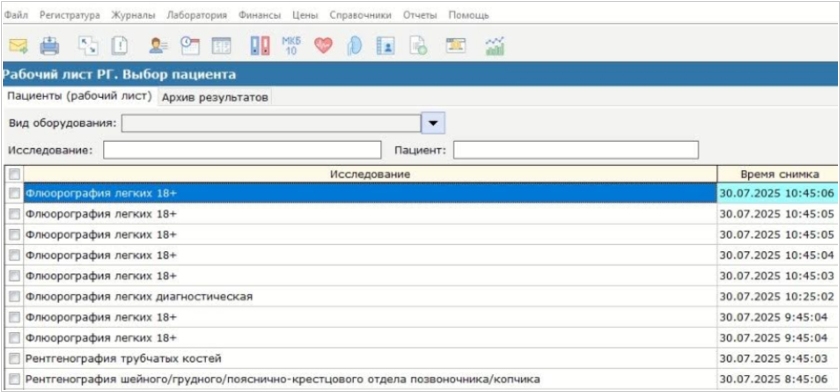
Task: Click the time cell 30.07.2025 8:45:06
Action: click(x=777, y=379)
